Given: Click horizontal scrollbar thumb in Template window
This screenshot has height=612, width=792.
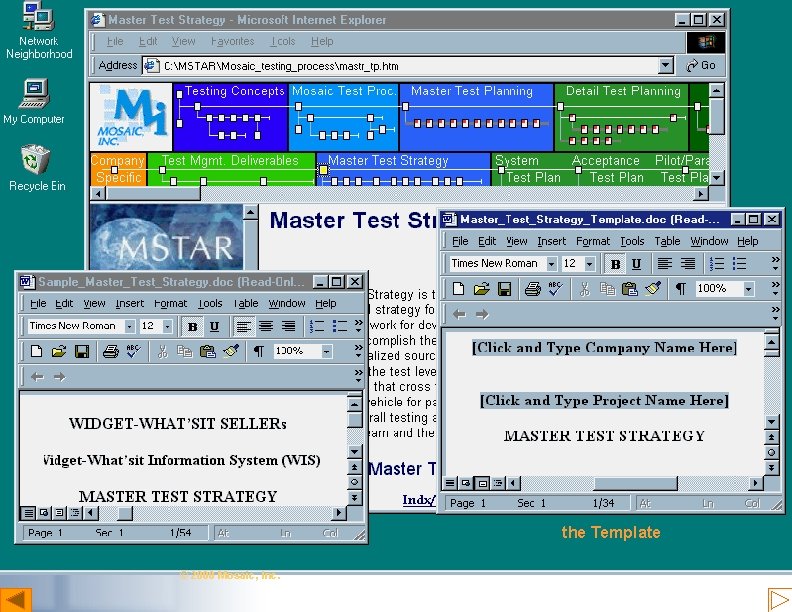Looking at the screenshot, I should tap(635, 483).
